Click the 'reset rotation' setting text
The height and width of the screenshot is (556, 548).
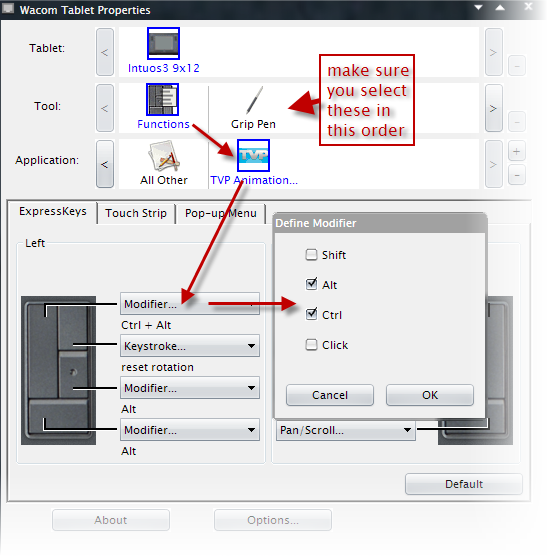tap(157, 367)
